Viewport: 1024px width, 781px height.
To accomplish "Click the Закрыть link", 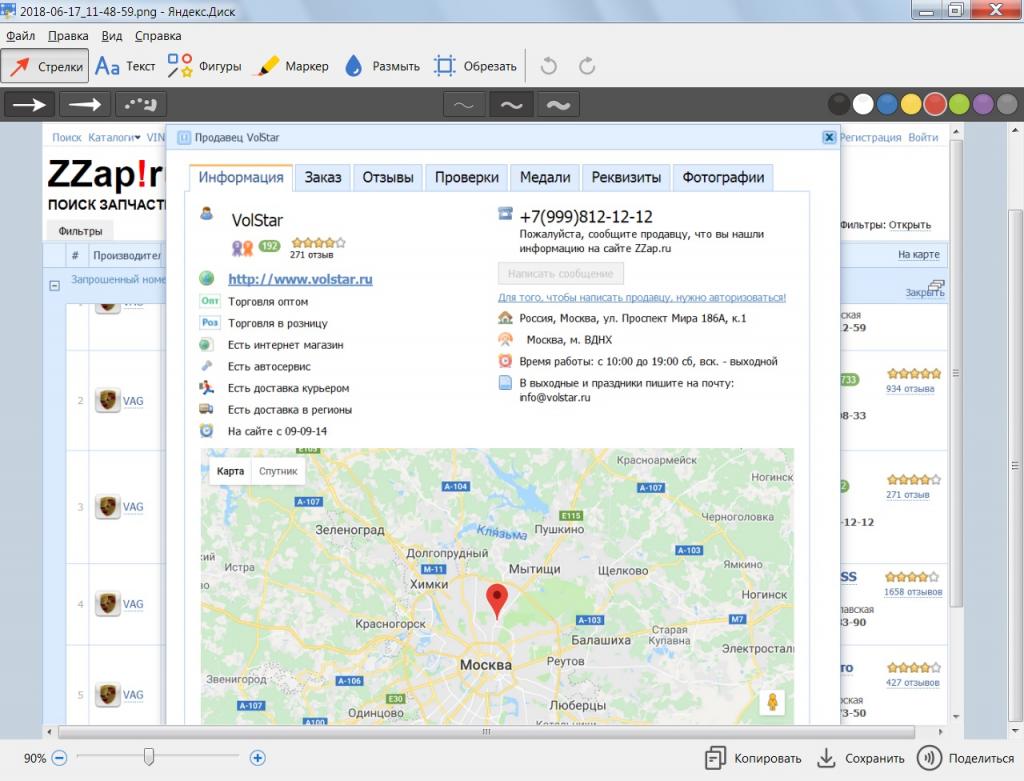I will [924, 293].
